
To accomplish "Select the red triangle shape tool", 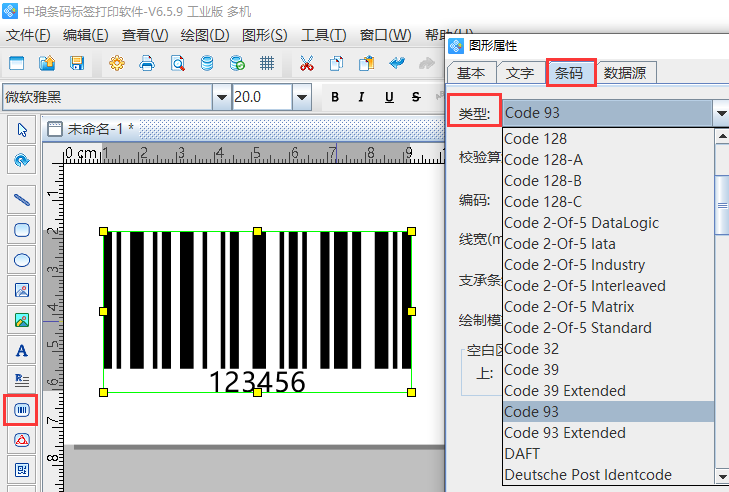I will click(x=22, y=440).
